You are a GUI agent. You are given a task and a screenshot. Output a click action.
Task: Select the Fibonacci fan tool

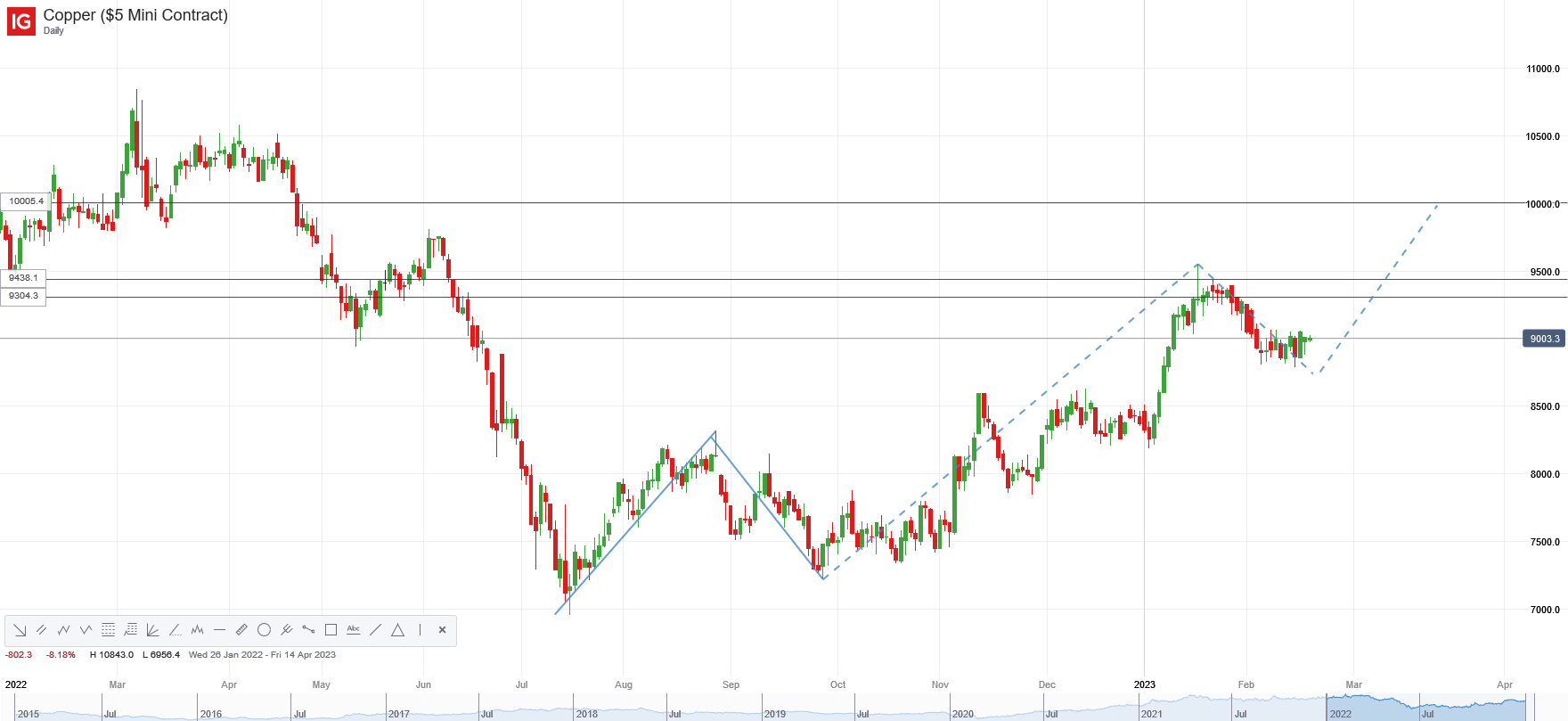[153, 630]
